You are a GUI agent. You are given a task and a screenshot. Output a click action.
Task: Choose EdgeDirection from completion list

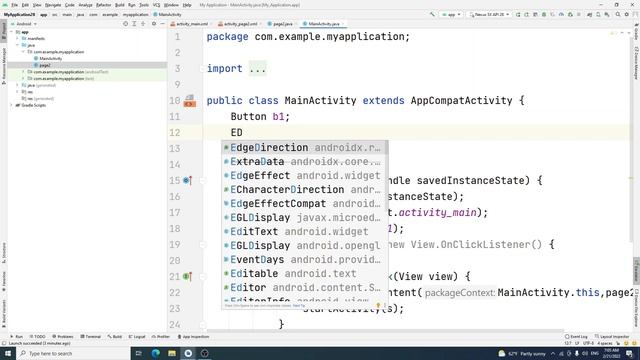pos(304,147)
